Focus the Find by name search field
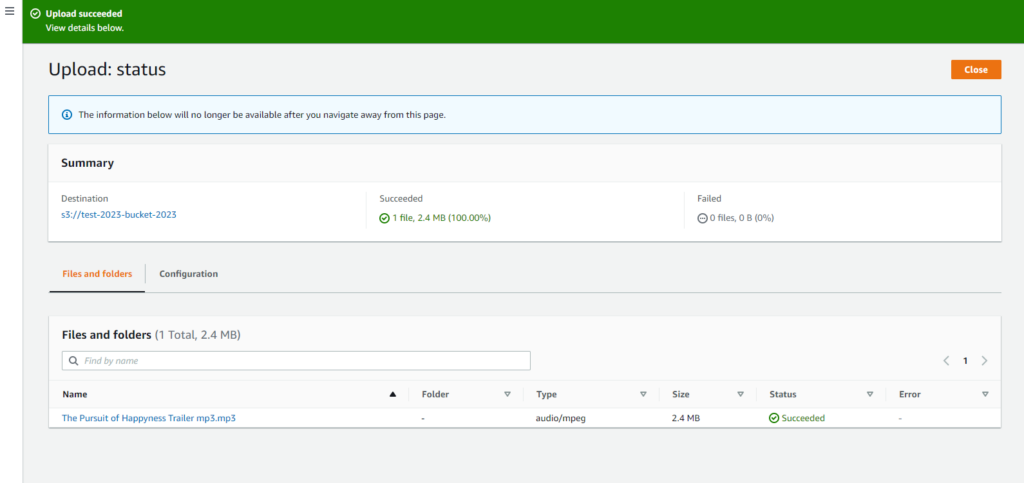This screenshot has width=1024, height=483. point(296,360)
